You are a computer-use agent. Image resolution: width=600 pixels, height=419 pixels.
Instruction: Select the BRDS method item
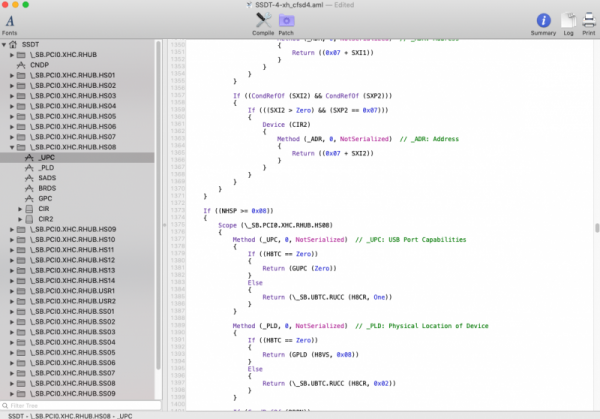pos(47,188)
